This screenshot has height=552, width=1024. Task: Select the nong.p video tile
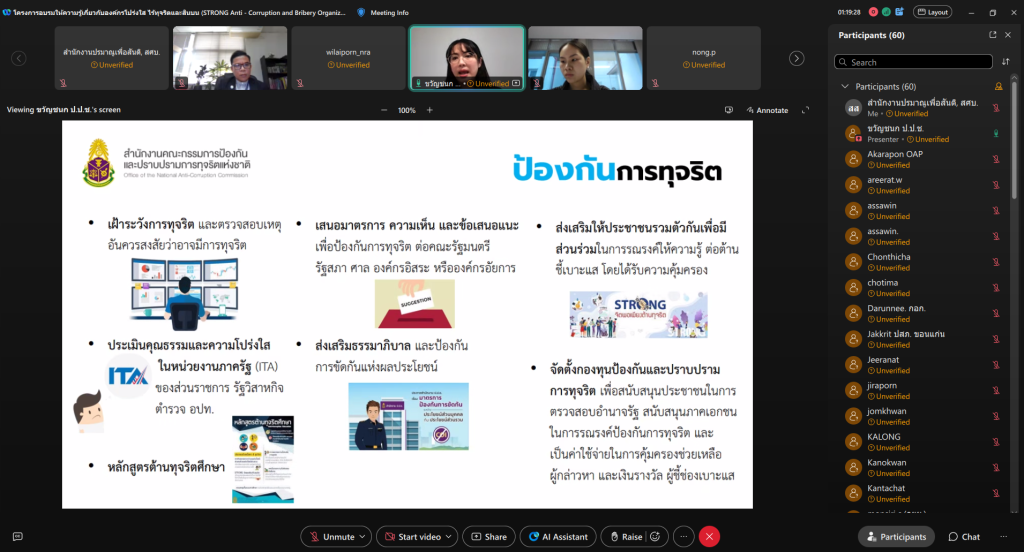tap(703, 57)
